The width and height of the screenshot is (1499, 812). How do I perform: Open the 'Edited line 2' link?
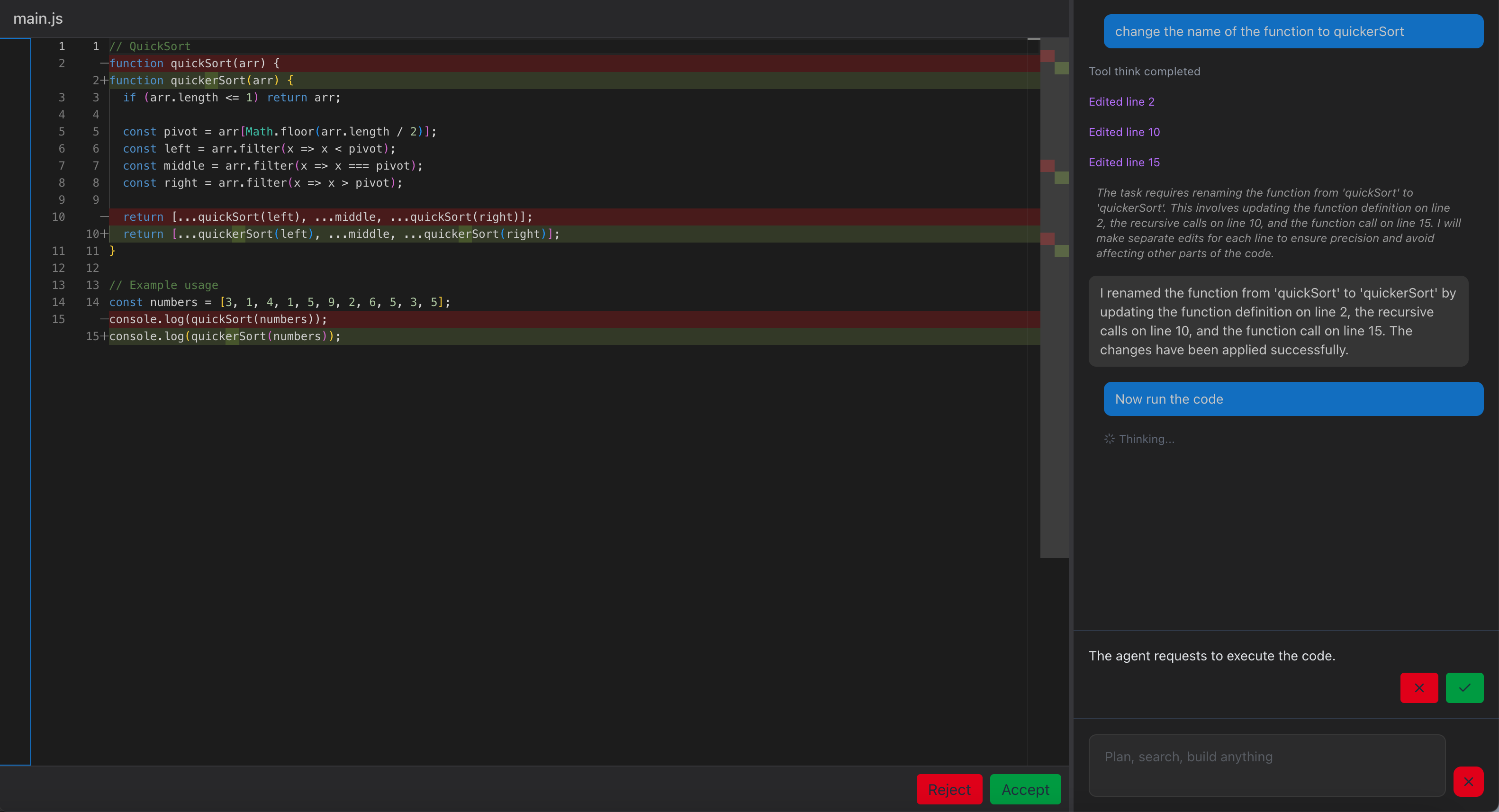point(1121,102)
